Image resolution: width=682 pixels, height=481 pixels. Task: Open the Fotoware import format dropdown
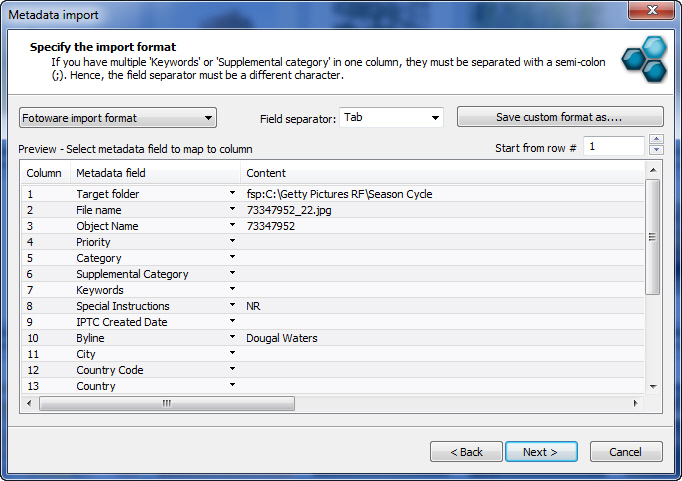click(118, 118)
